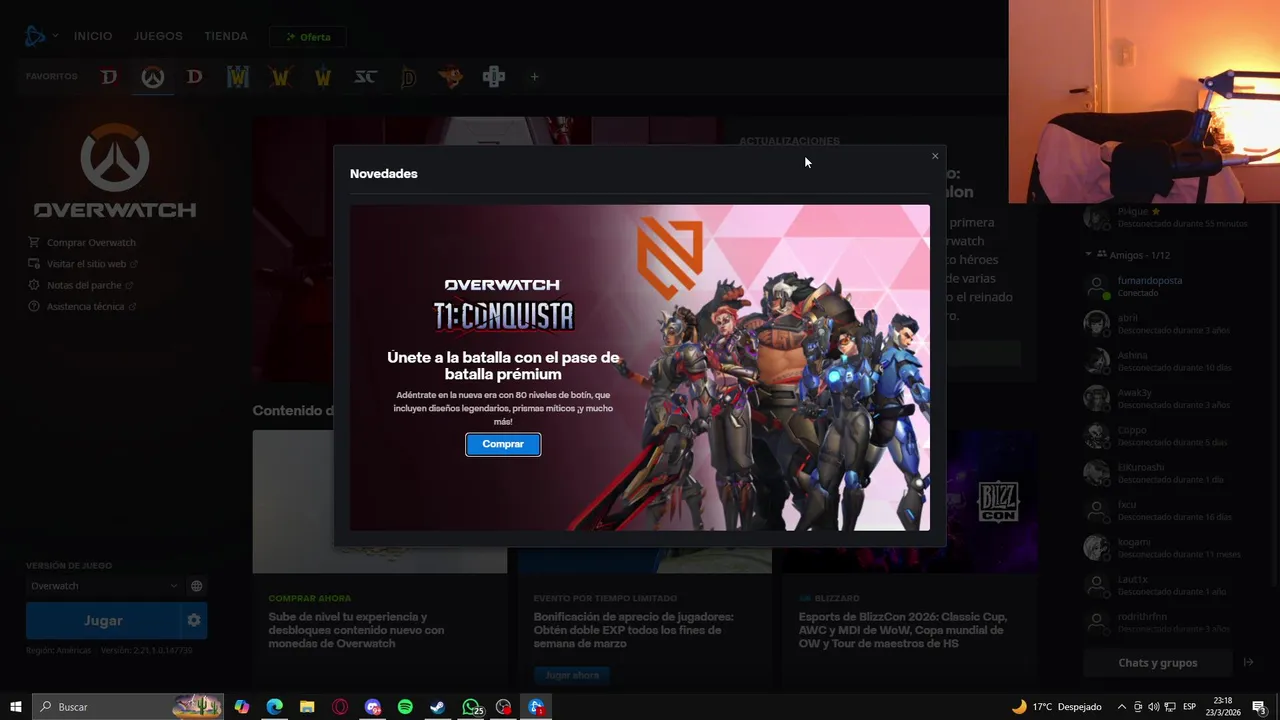
Task: Select friend Laut1x in friends list
Action: coord(1159,585)
